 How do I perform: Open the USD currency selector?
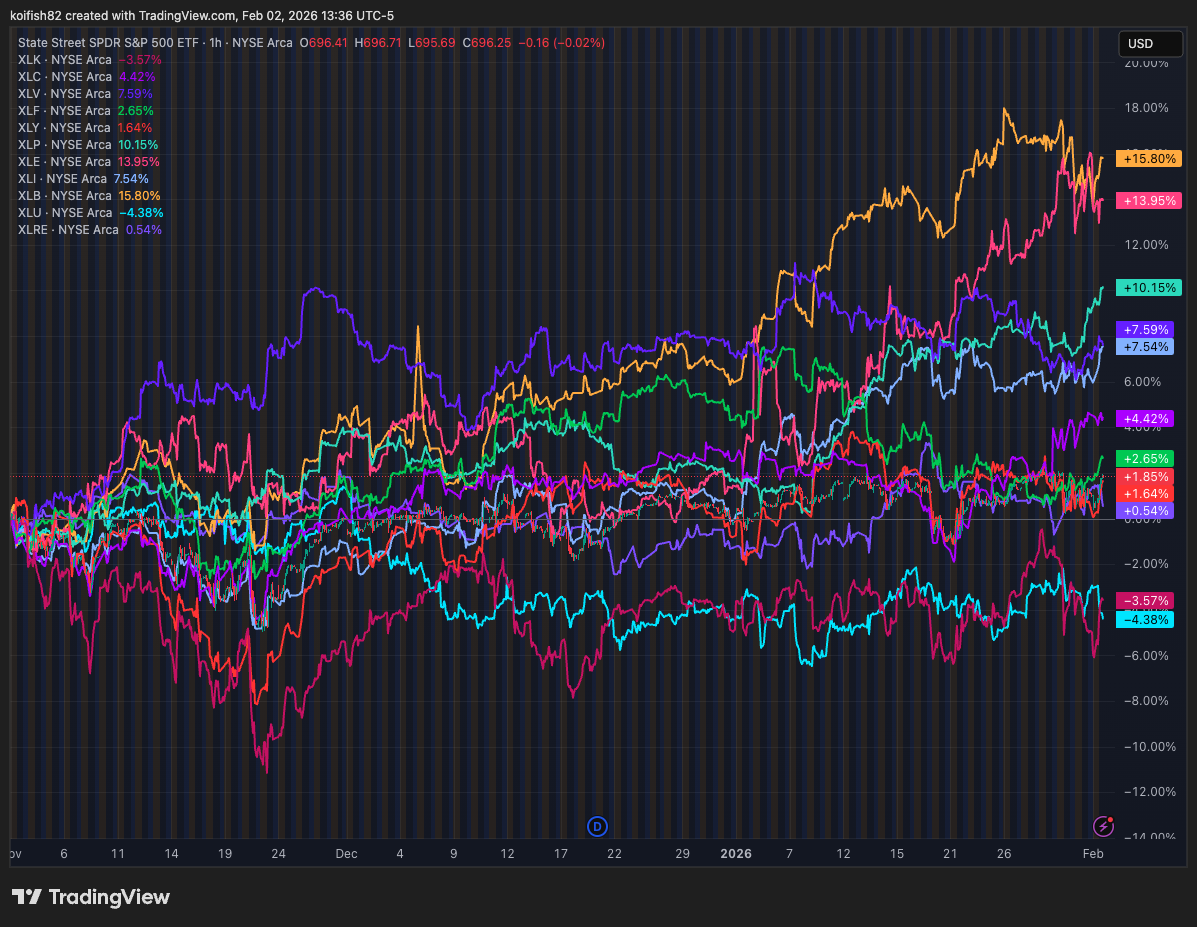coord(1150,44)
